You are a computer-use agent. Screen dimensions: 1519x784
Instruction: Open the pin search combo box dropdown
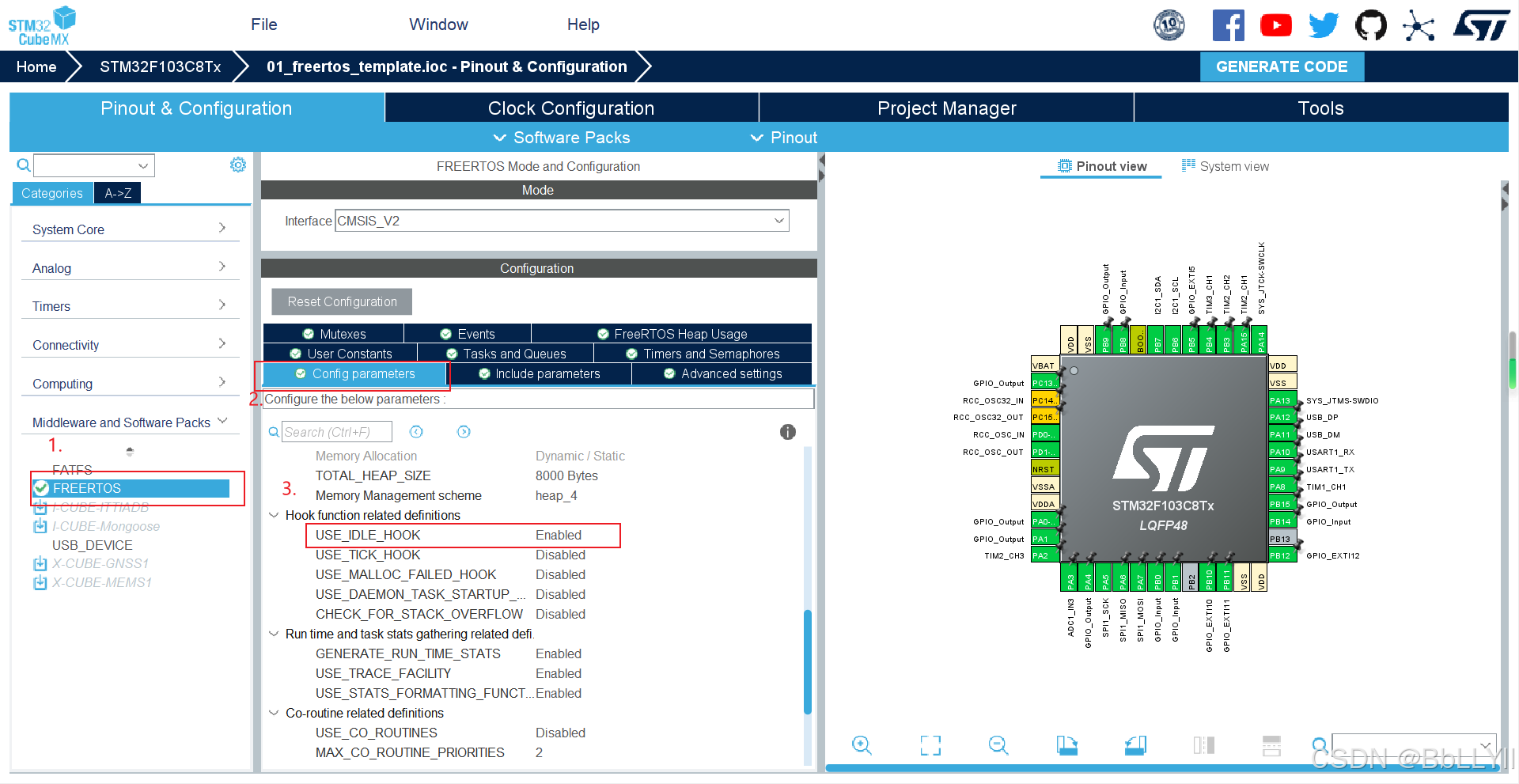1486,745
